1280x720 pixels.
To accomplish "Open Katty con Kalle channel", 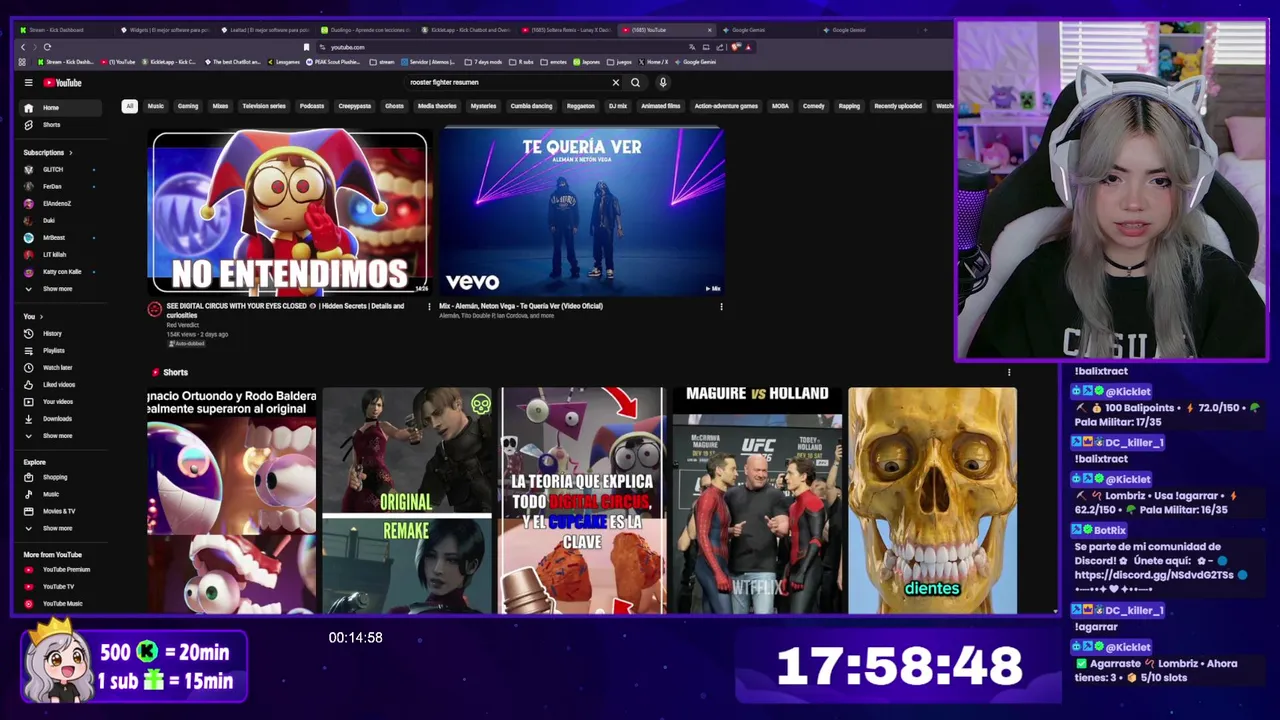I will (x=62, y=272).
